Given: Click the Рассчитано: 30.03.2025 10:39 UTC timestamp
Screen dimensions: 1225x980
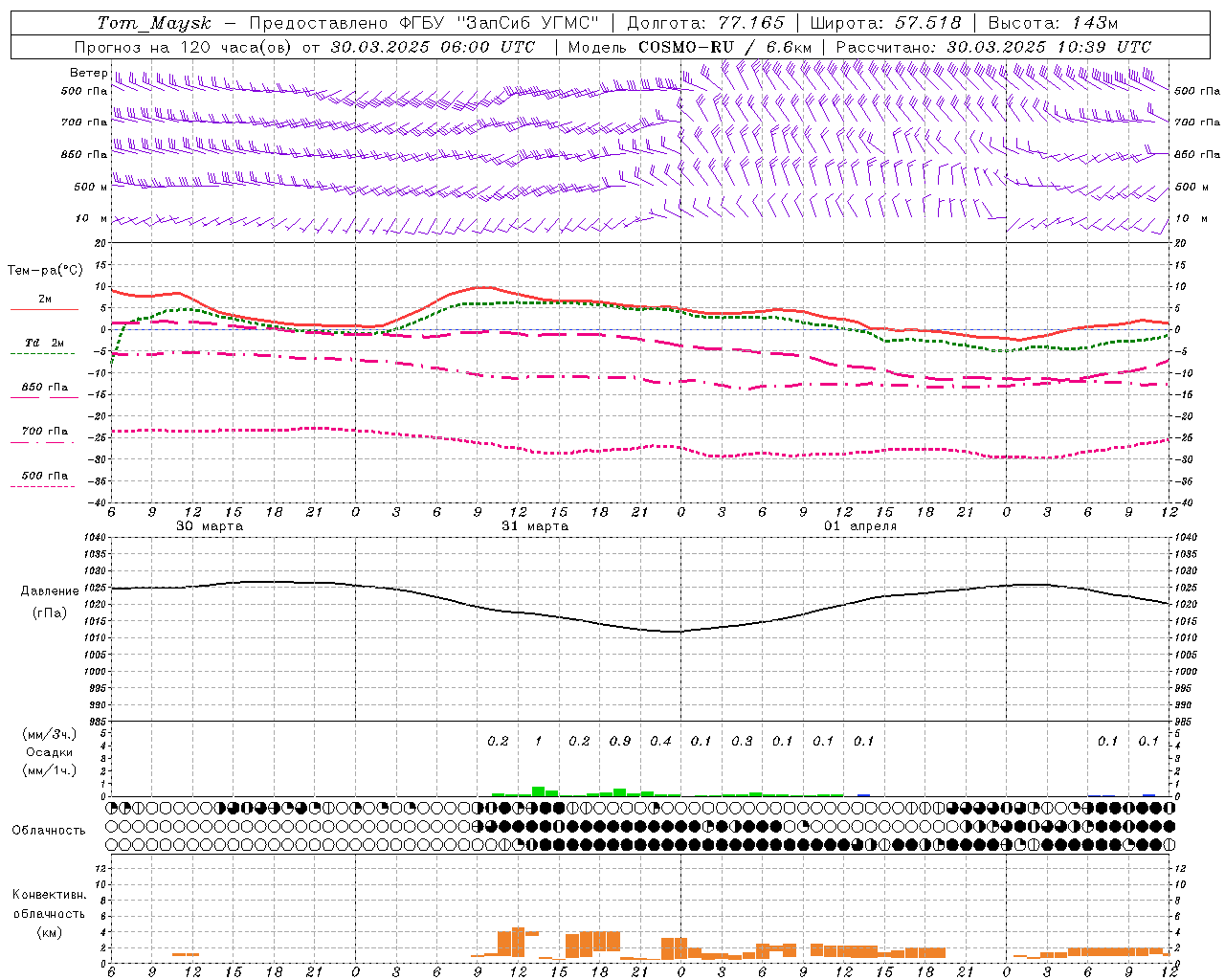Looking at the screenshot, I should 993,47.
